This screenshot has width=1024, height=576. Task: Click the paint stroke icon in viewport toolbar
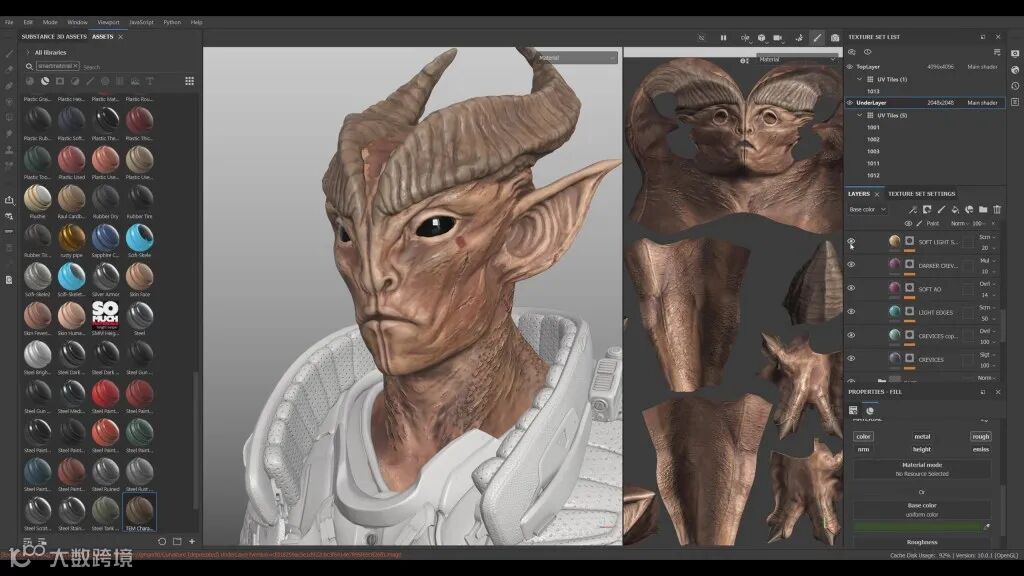817,38
